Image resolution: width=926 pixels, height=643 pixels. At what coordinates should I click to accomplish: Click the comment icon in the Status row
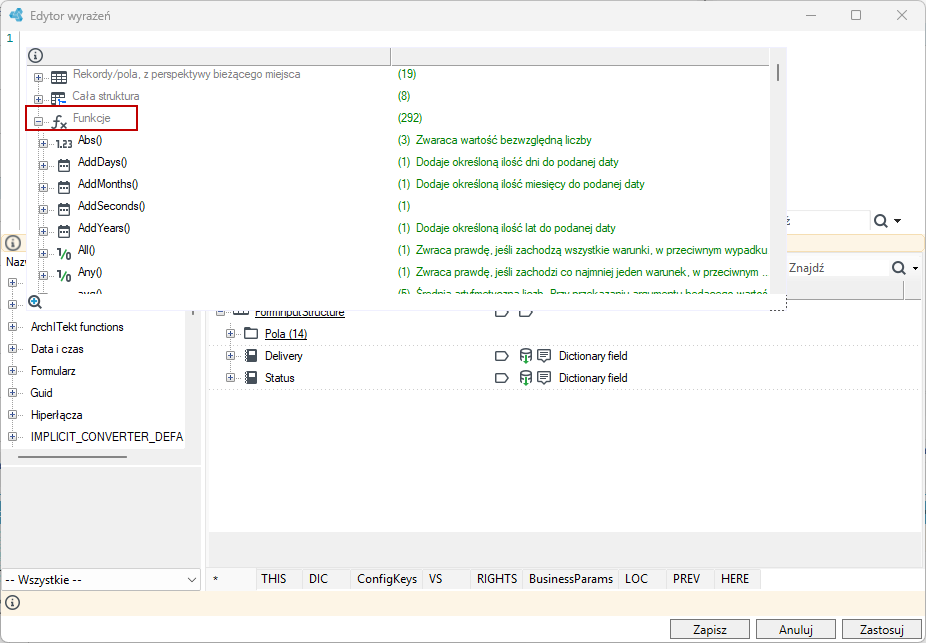click(x=544, y=378)
